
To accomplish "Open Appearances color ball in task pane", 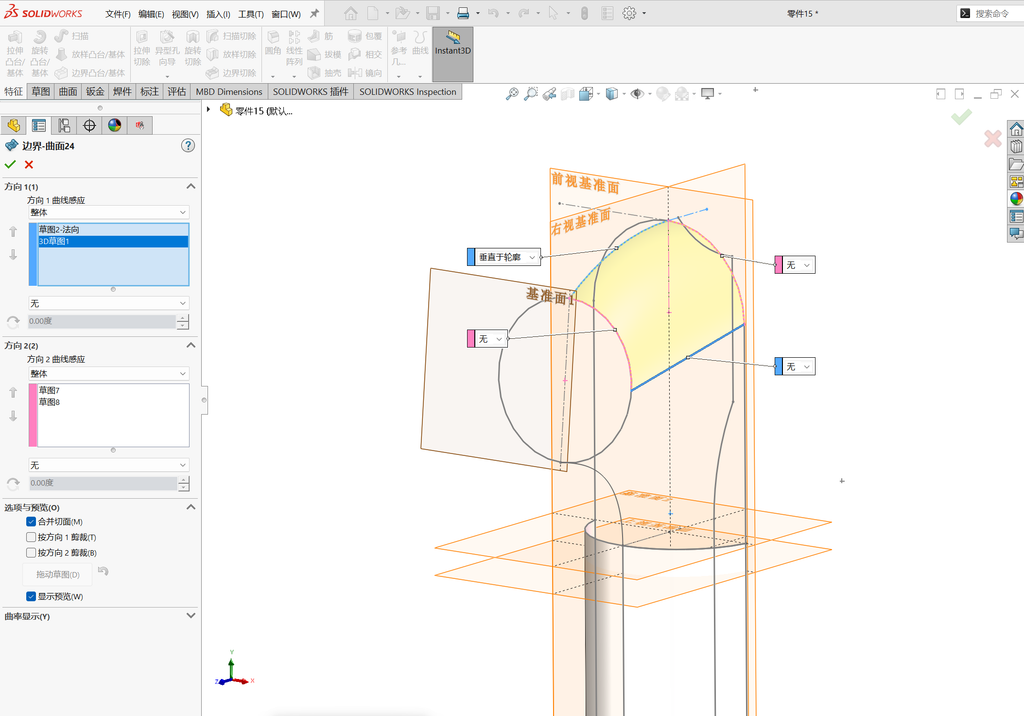I will click(1016, 199).
